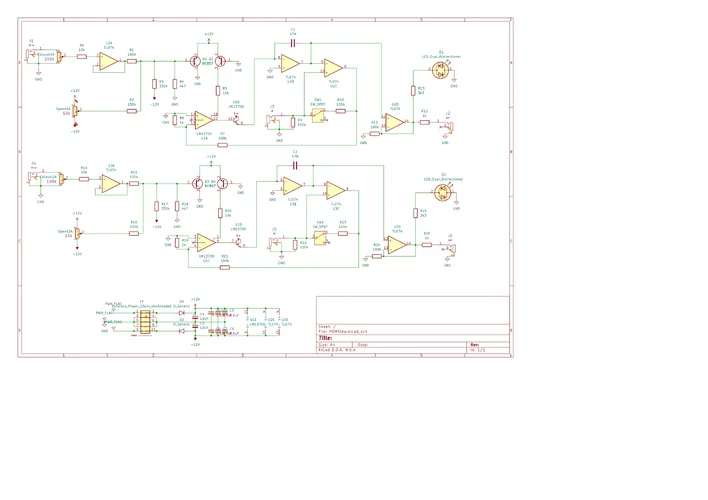This screenshot has height=500, width=708.
Task: Select transistor Q1 BC857
Action: pos(196,61)
